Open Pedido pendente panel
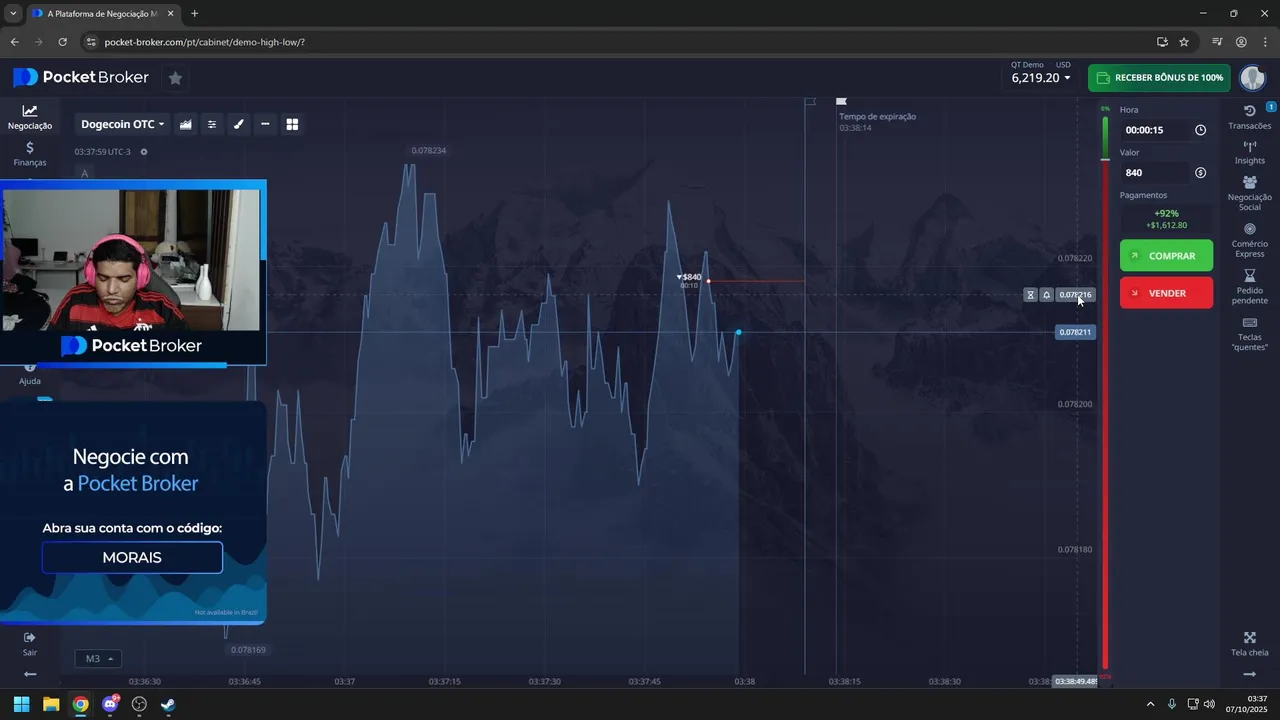The width and height of the screenshot is (1280, 720). tap(1250, 286)
